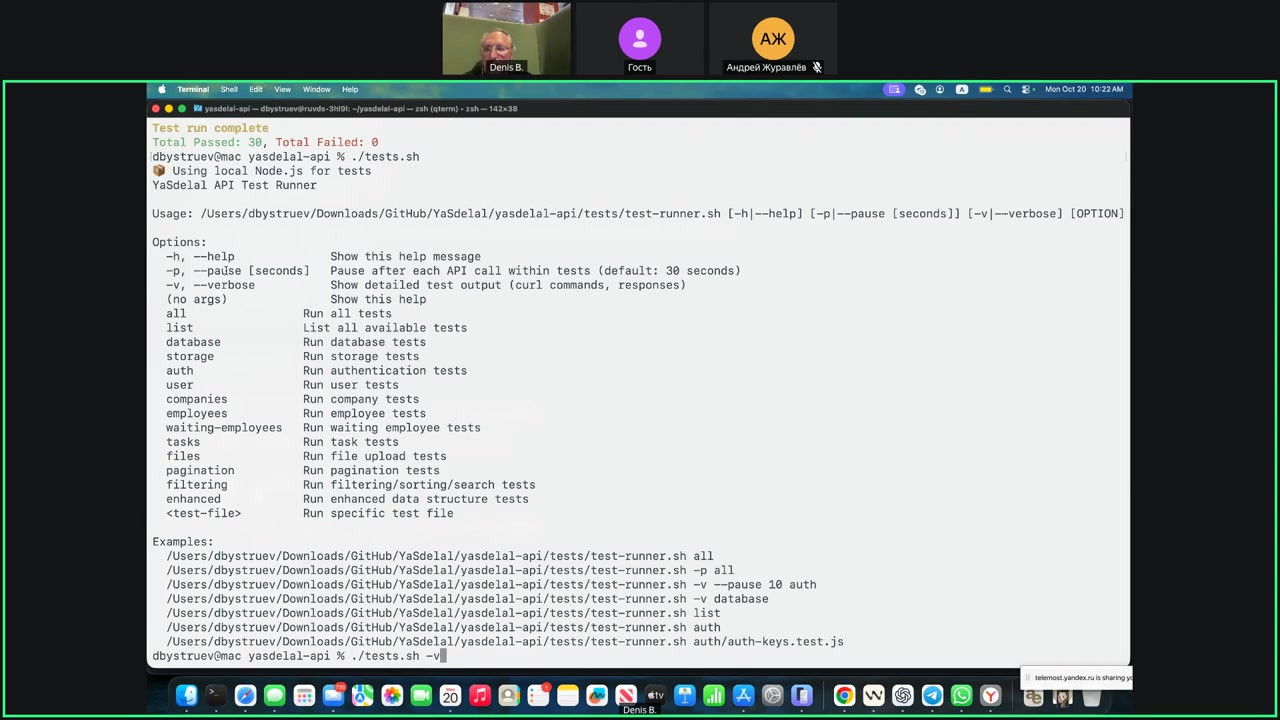Viewport: 1280px width, 720px height.
Task: Open the Window menu in the menu bar
Action: [x=316, y=89]
